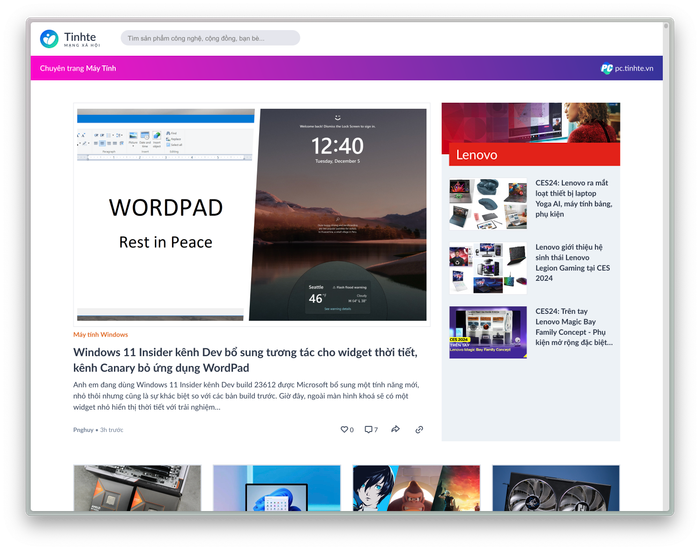Open the graphics card fans thumbnail
700x550 pixels.
[x=556, y=488]
